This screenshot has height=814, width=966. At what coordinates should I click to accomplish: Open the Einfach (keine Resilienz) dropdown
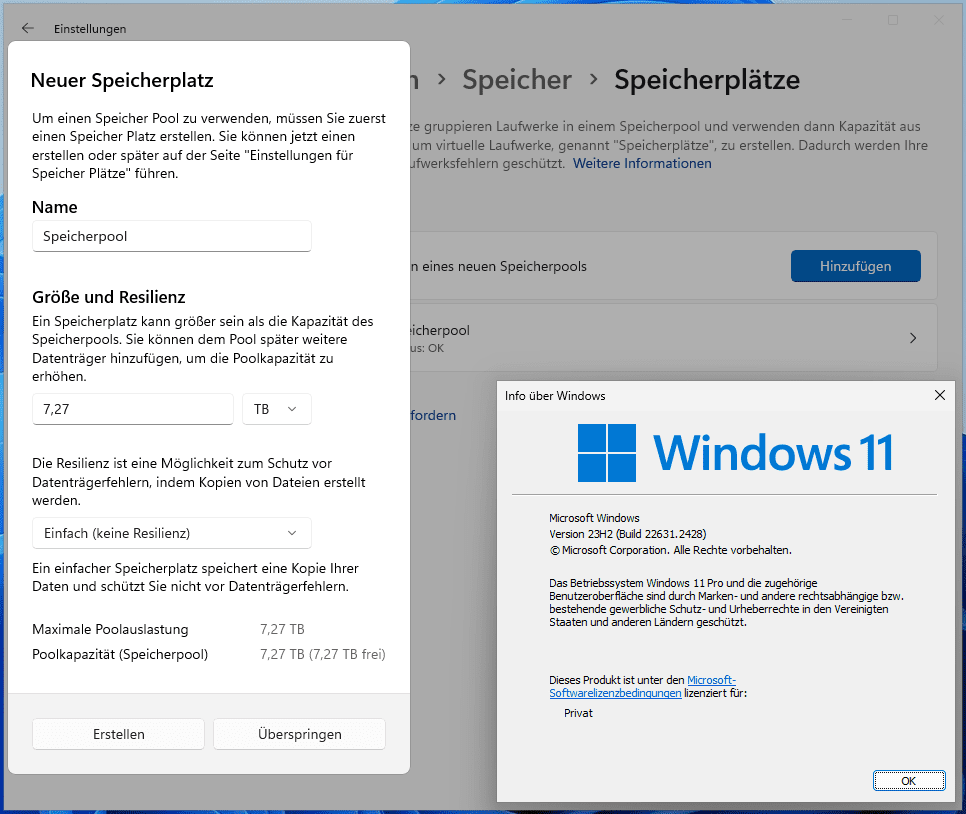click(171, 533)
